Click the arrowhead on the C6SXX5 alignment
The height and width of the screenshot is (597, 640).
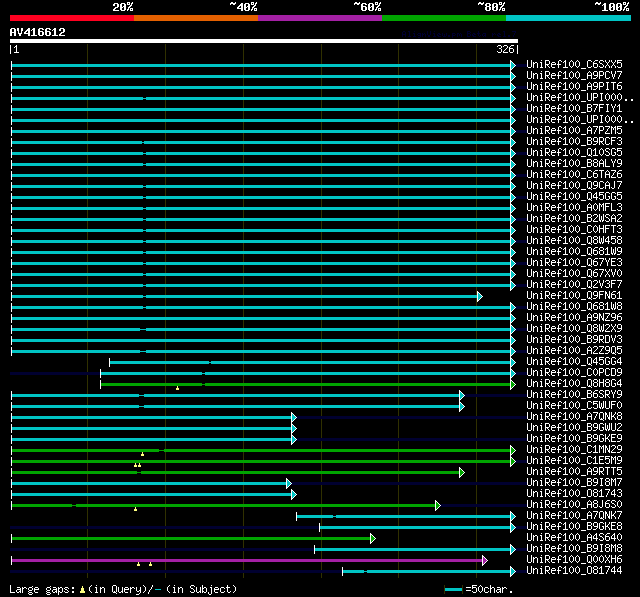click(513, 65)
